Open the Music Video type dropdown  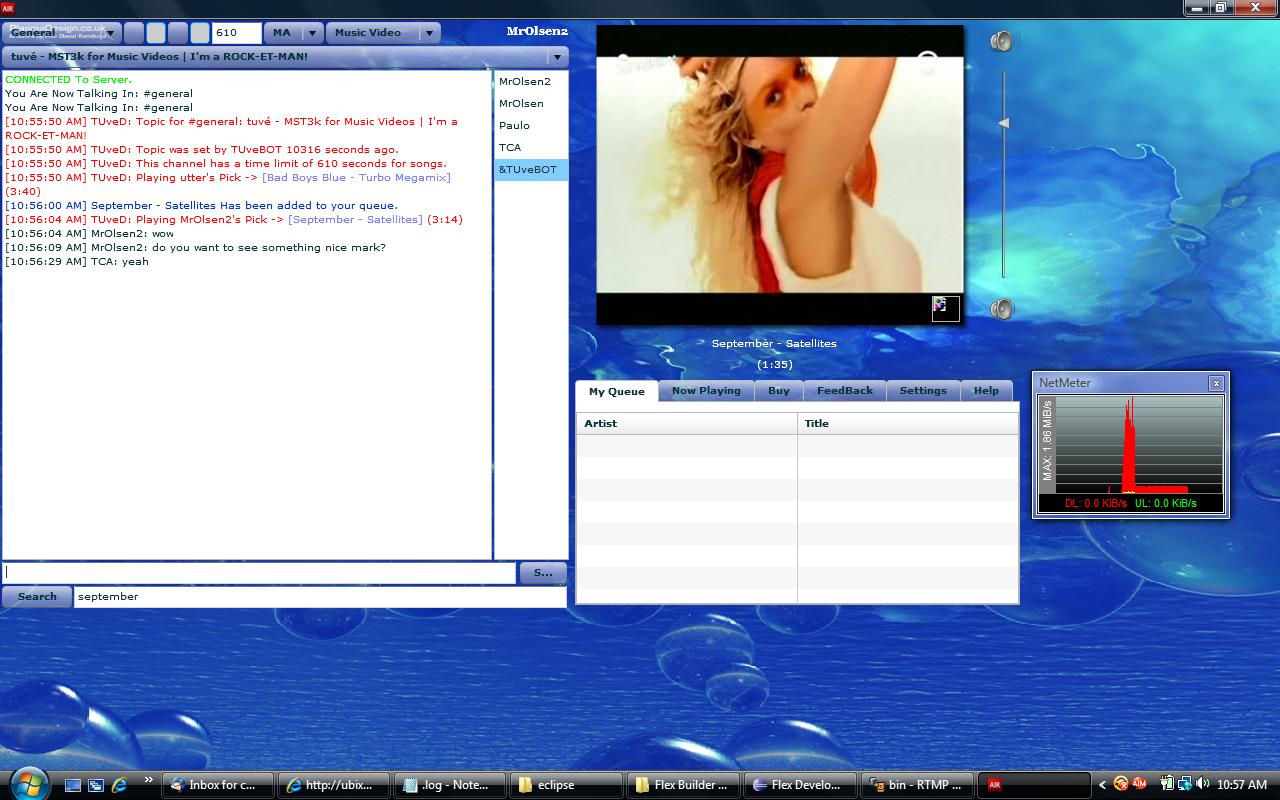point(428,33)
